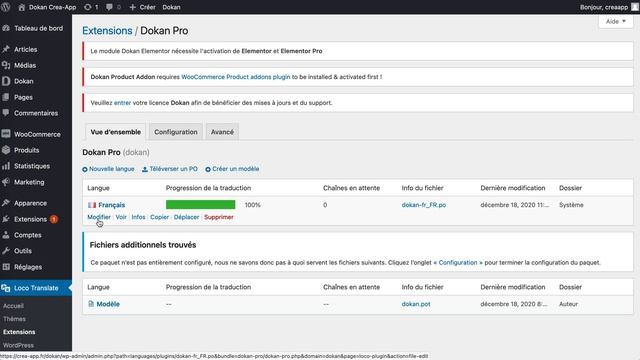Open Réglages via its settings icon
640x360 pixels.
click(x=6, y=267)
